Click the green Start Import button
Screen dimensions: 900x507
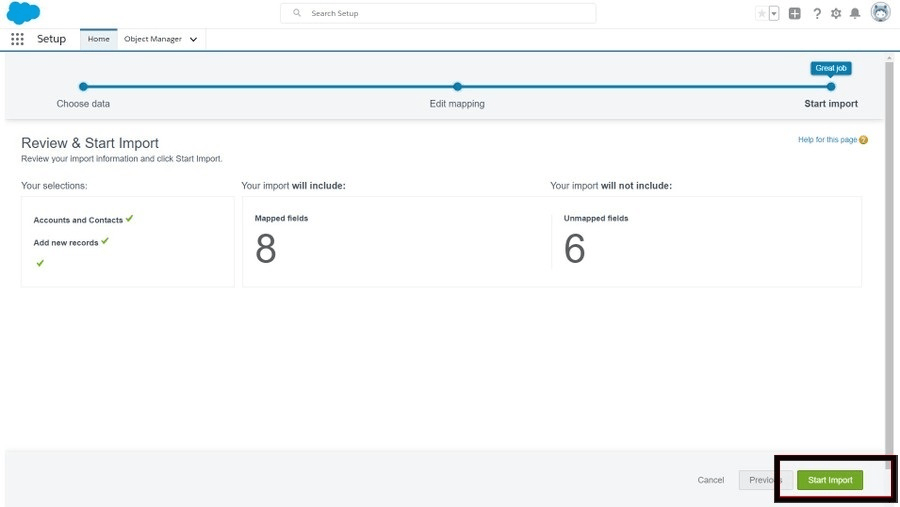[x=830, y=480]
